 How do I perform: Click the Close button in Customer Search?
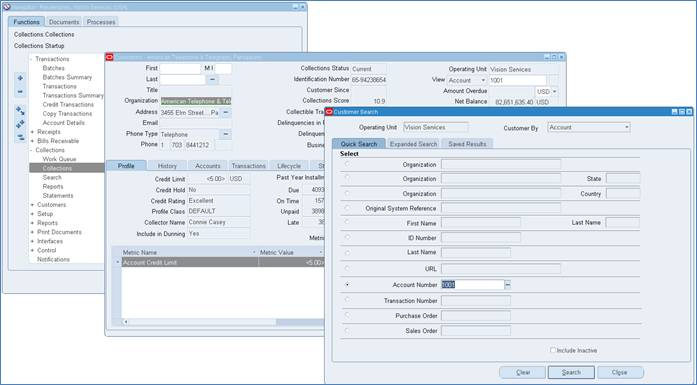[620, 373]
